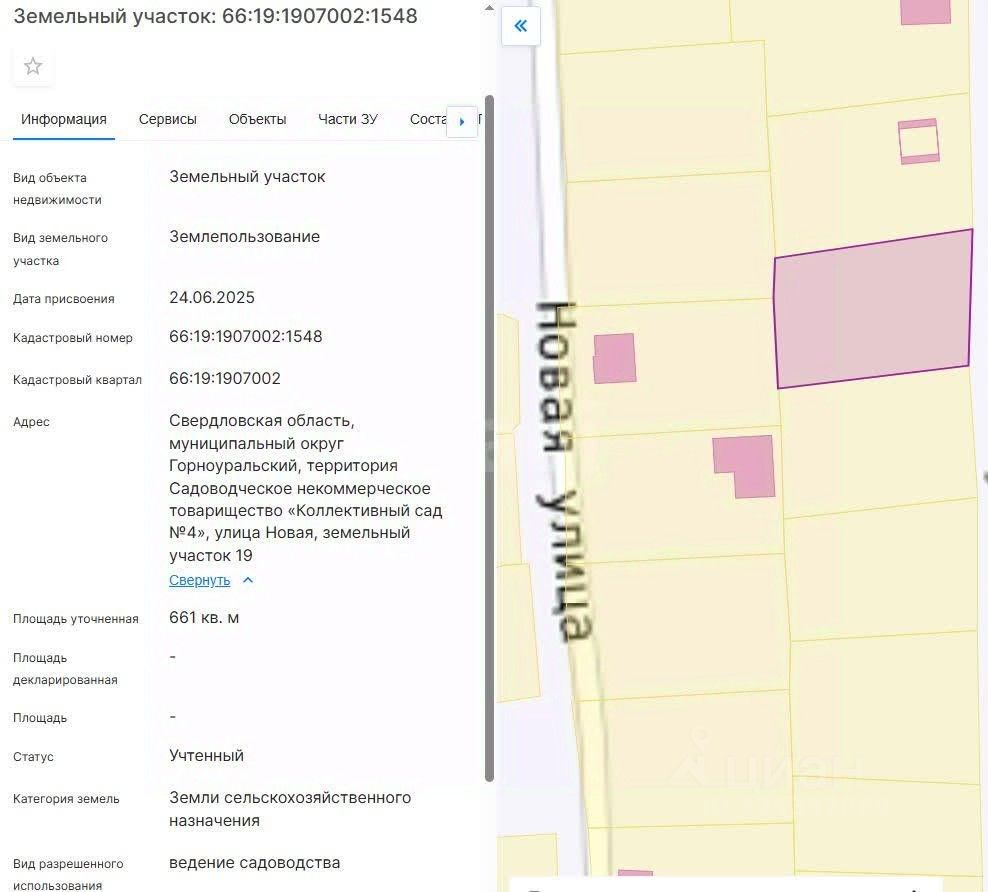Open the Информация tab
The image size is (988, 892).
[x=64, y=119]
